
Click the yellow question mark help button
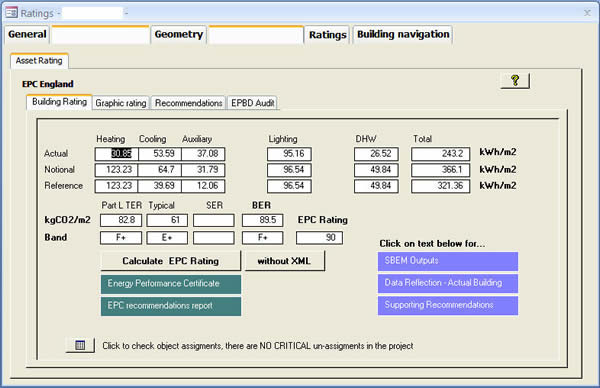pyautogui.click(x=515, y=81)
